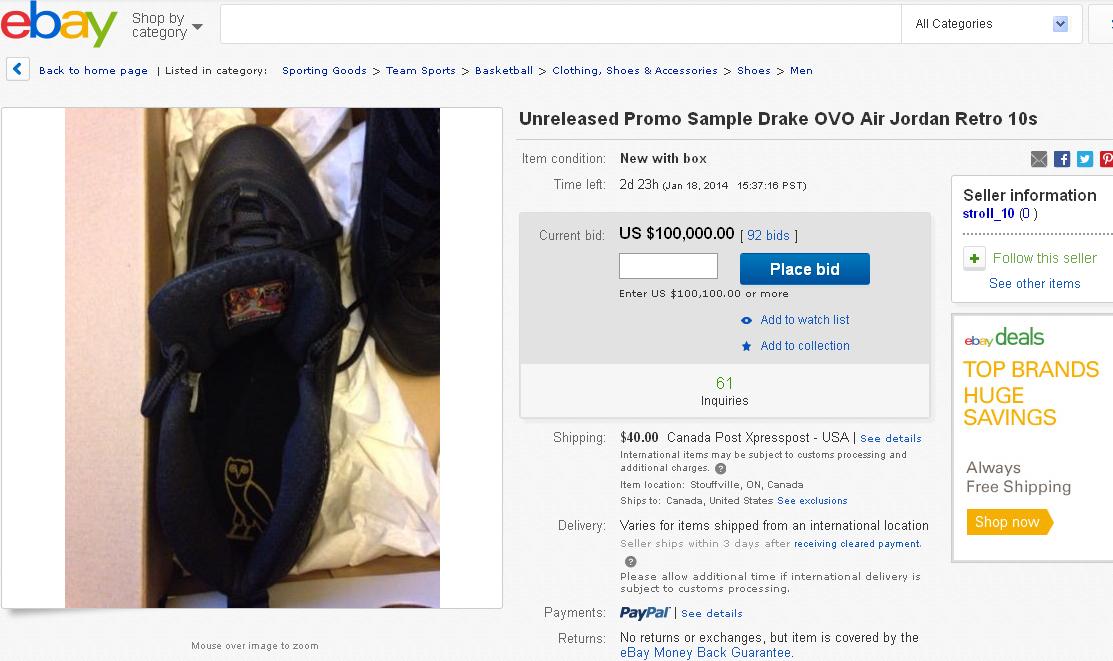
Task: Share listing on Facebook
Action: 1062,159
